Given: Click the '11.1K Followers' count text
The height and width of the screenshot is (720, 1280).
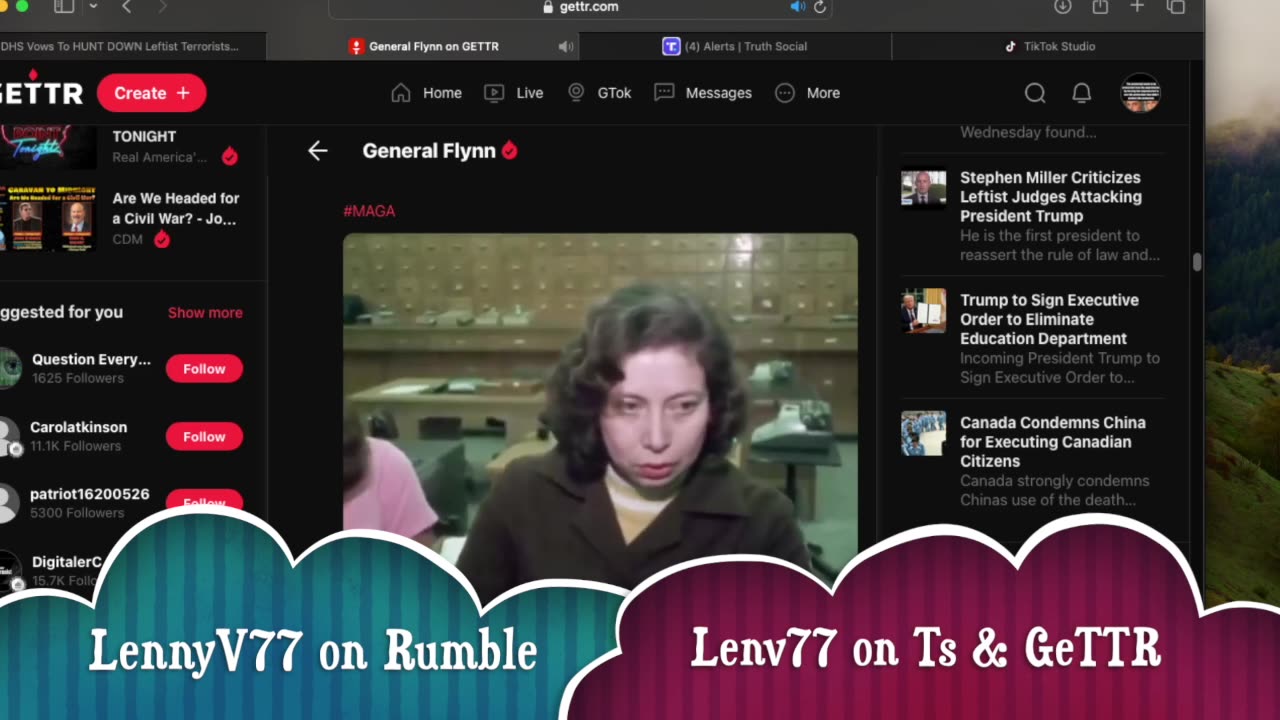Looking at the screenshot, I should [x=76, y=446].
